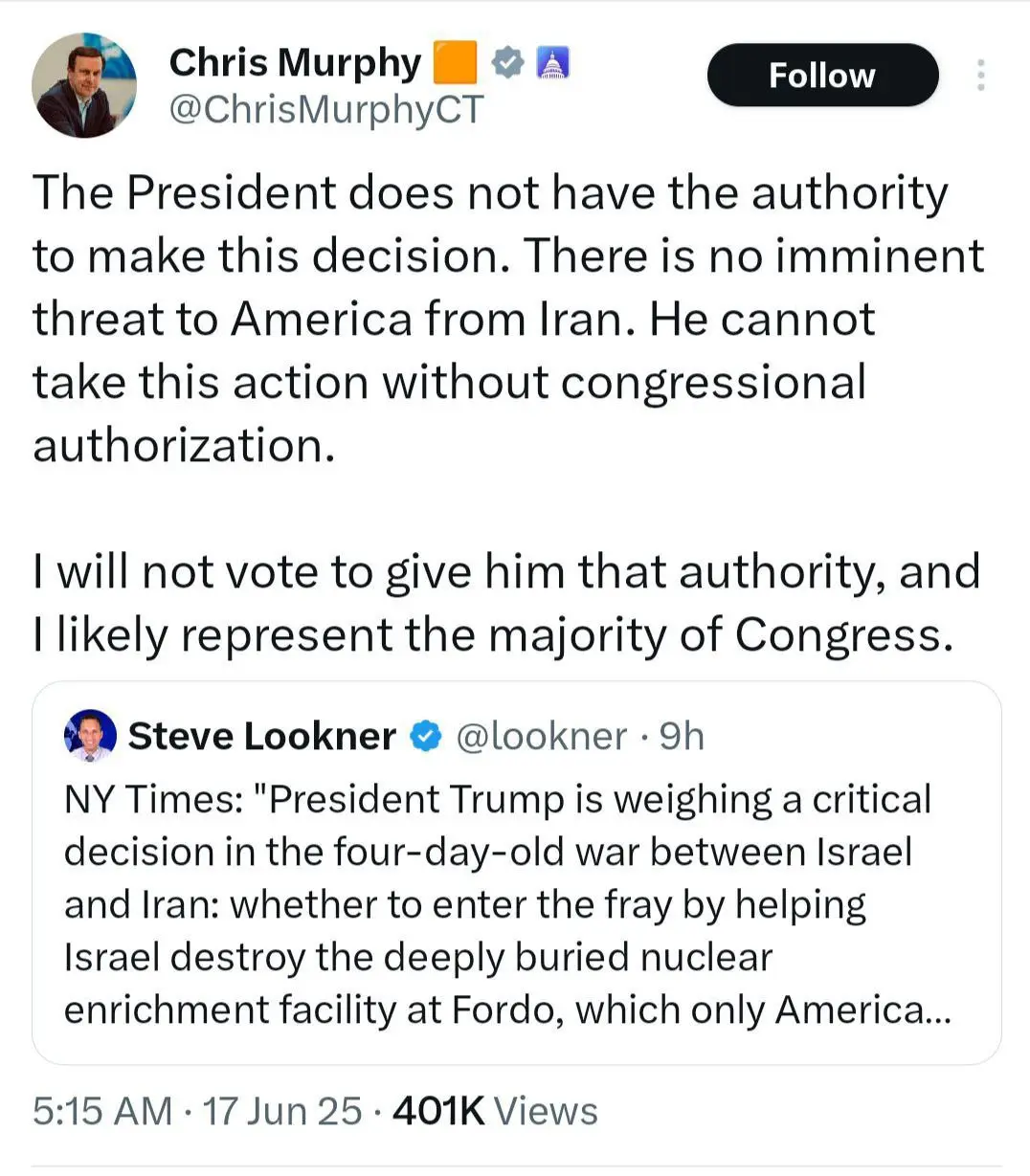
Task: Expand truncated quoted text ending 'only America...'
Action: tap(862, 1010)
